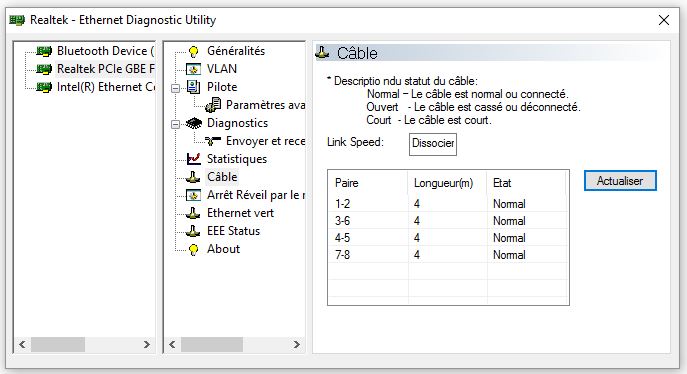Click adapter list horizontal scrollbar thumb
The image size is (687, 374).
(57, 345)
